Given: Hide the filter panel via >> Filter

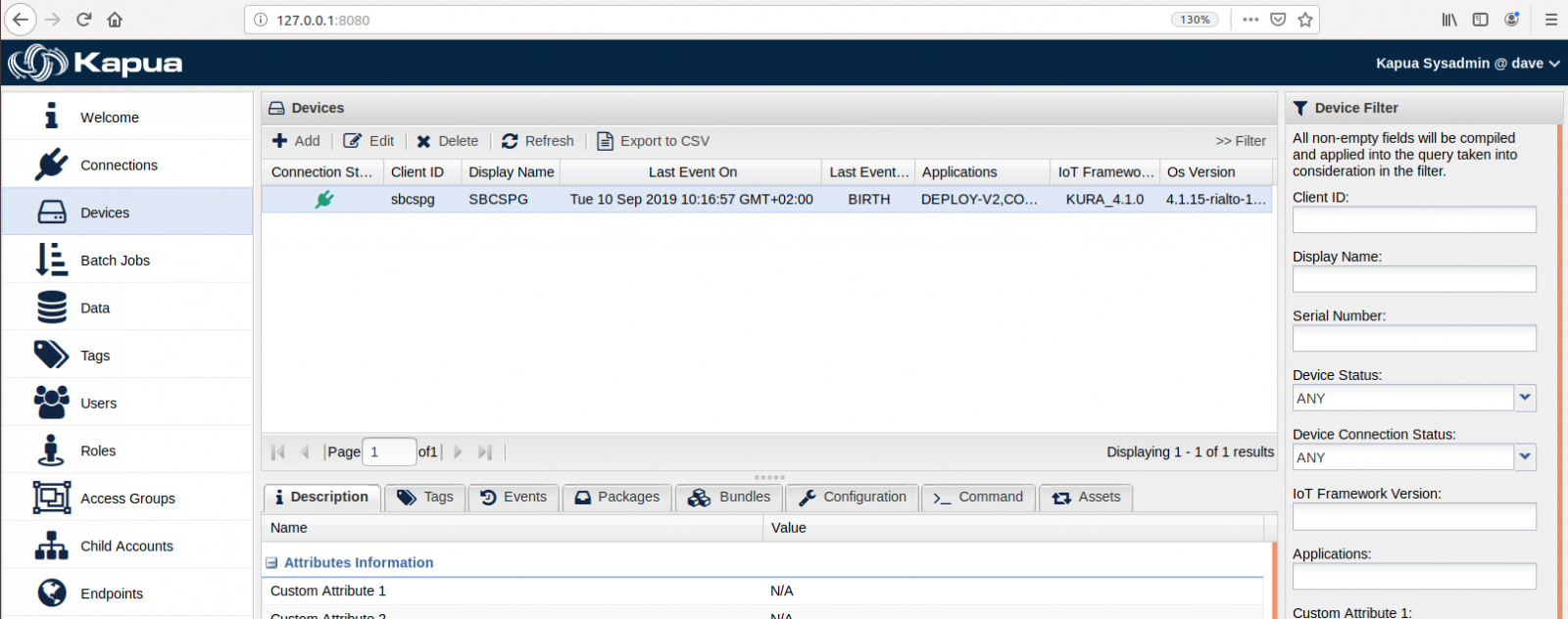Looking at the screenshot, I should pos(1241,141).
